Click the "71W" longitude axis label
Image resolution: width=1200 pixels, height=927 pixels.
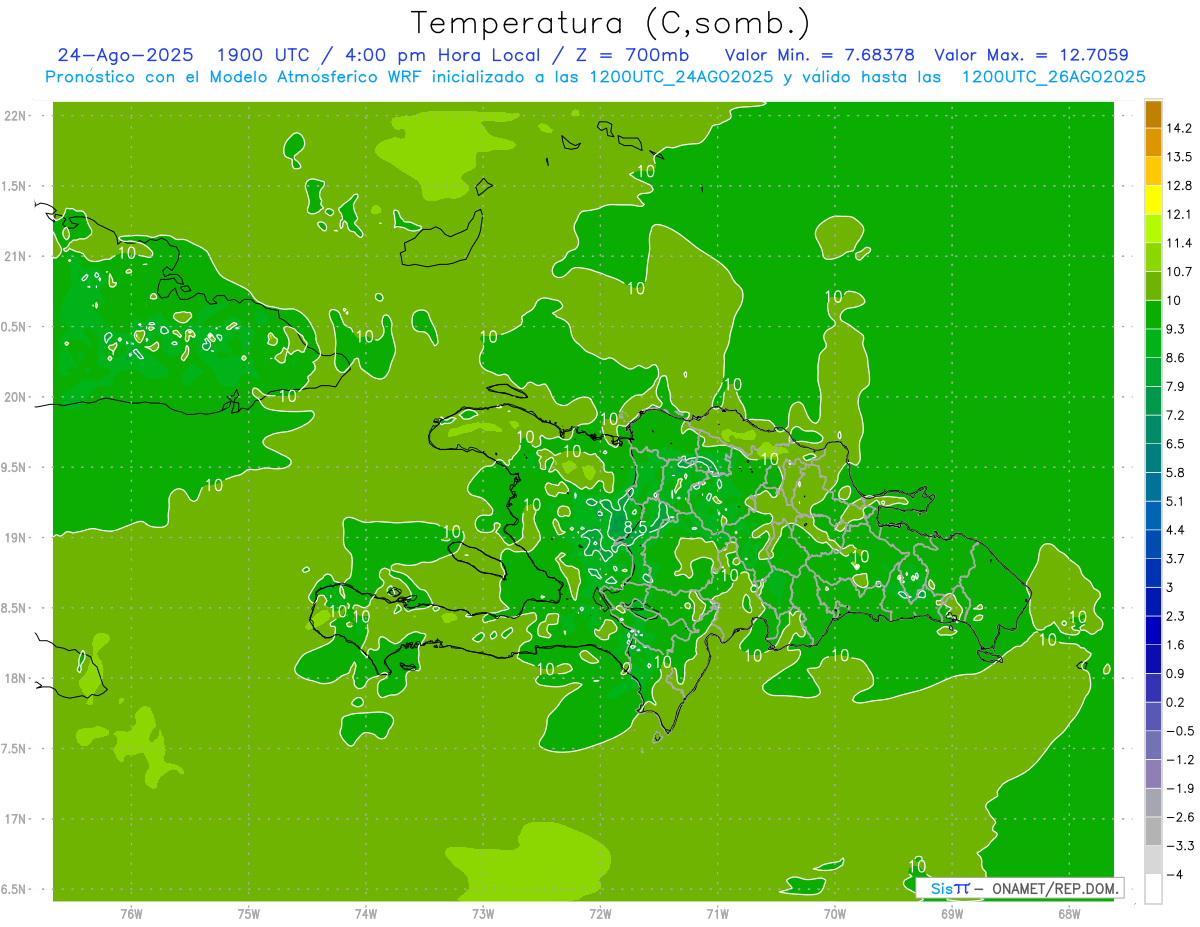(x=717, y=914)
